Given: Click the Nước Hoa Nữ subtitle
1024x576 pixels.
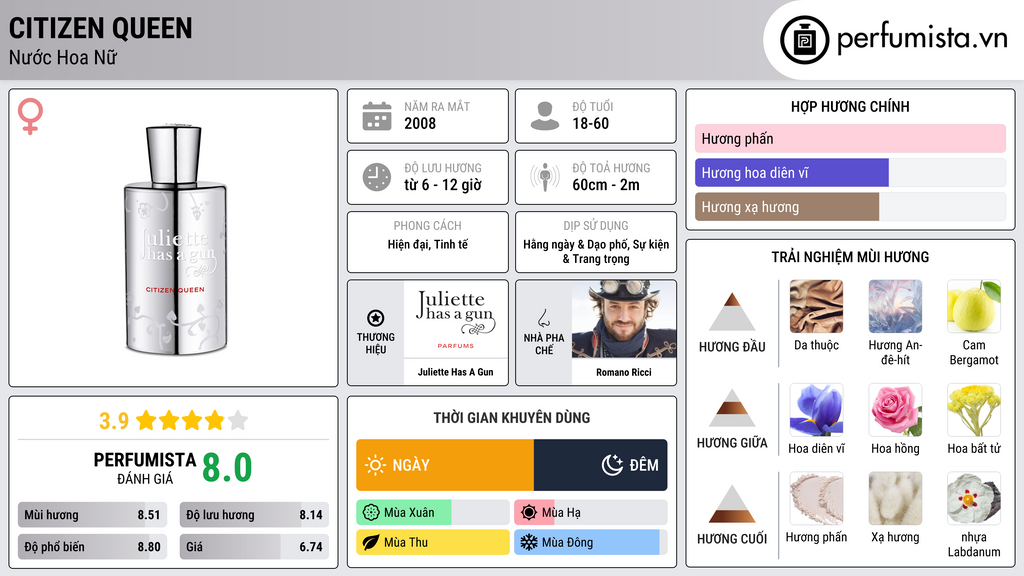Looking at the screenshot, I should (x=63, y=58).
